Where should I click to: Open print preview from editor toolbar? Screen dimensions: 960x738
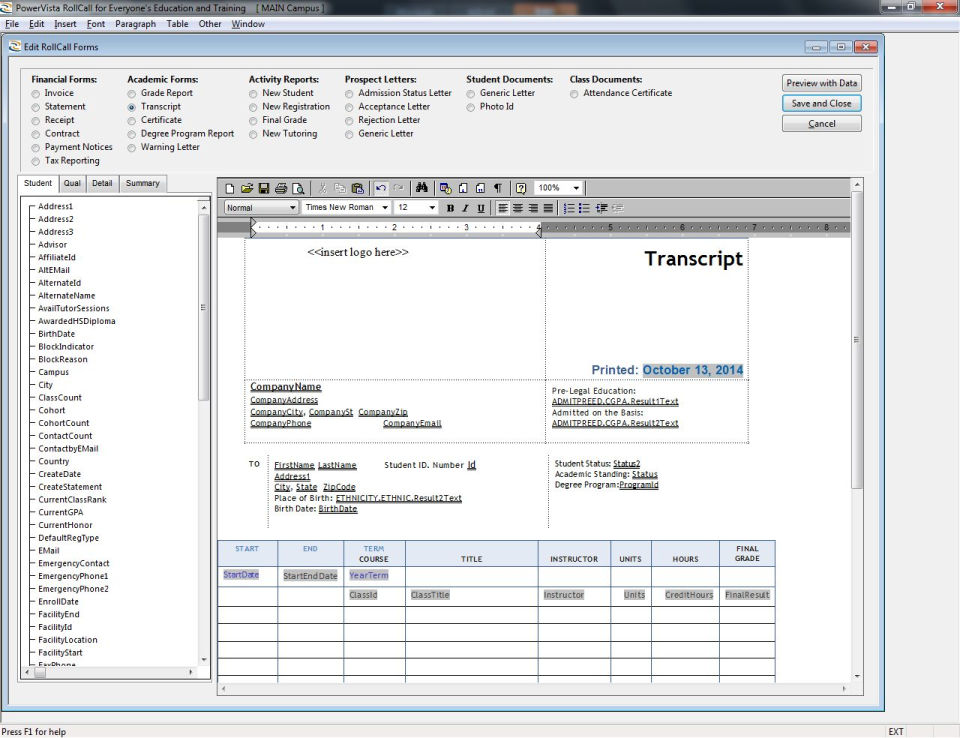pos(298,188)
